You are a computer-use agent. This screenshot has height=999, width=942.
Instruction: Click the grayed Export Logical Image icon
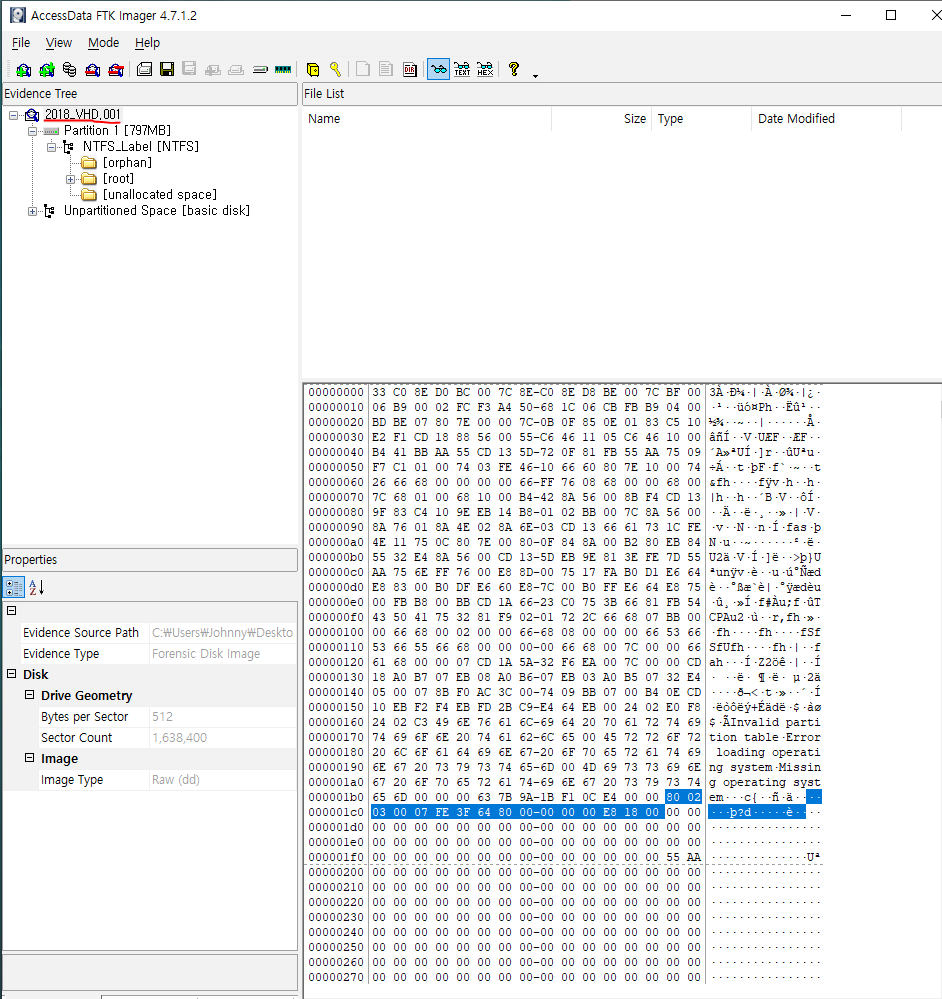pos(189,69)
